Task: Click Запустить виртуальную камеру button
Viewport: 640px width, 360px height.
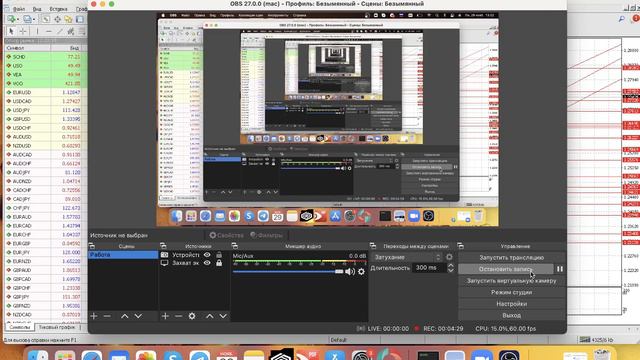Action: tap(511, 281)
